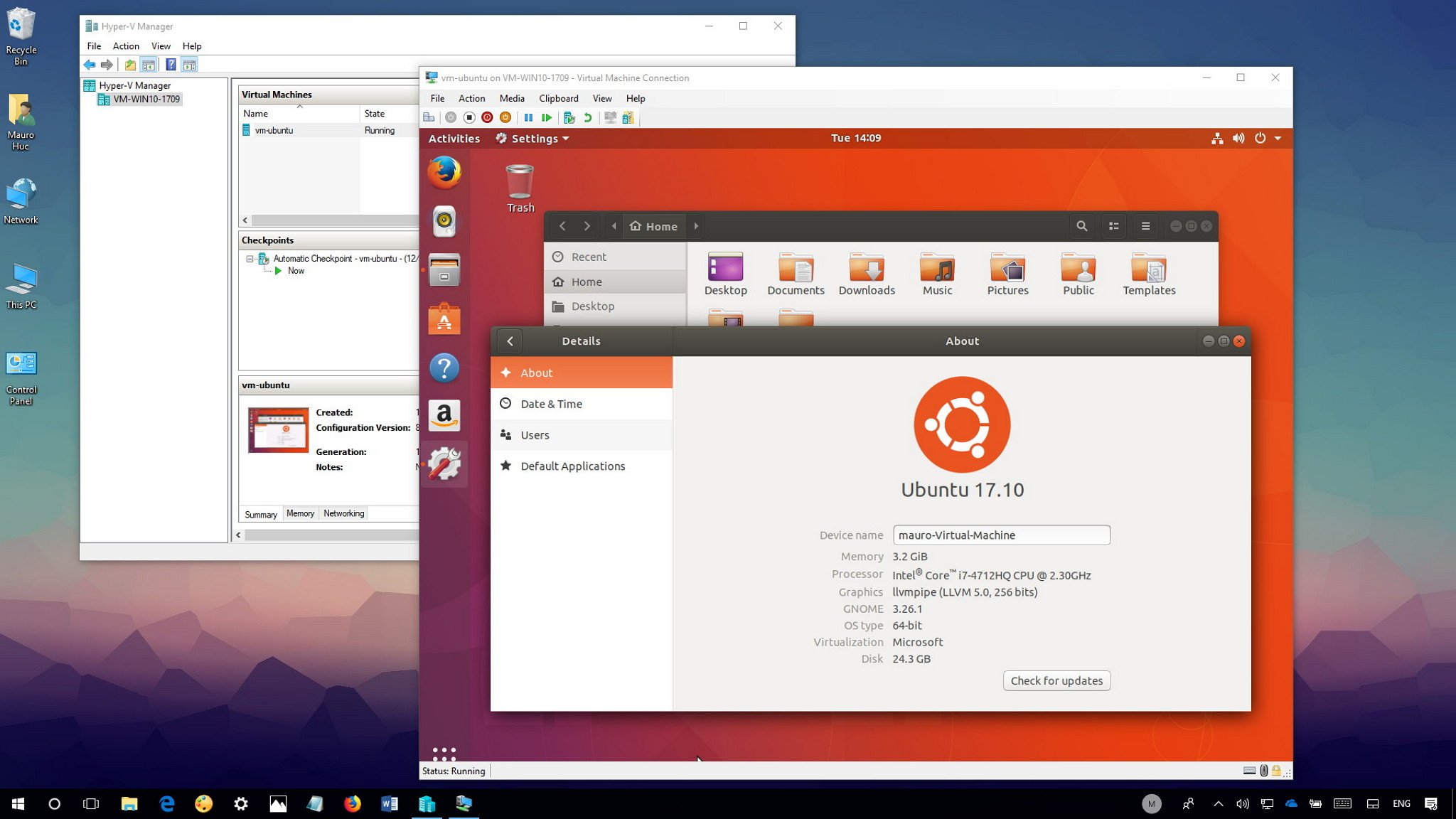Click Check for updates button in About dialog
This screenshot has width=1456, height=819.
tap(1056, 680)
